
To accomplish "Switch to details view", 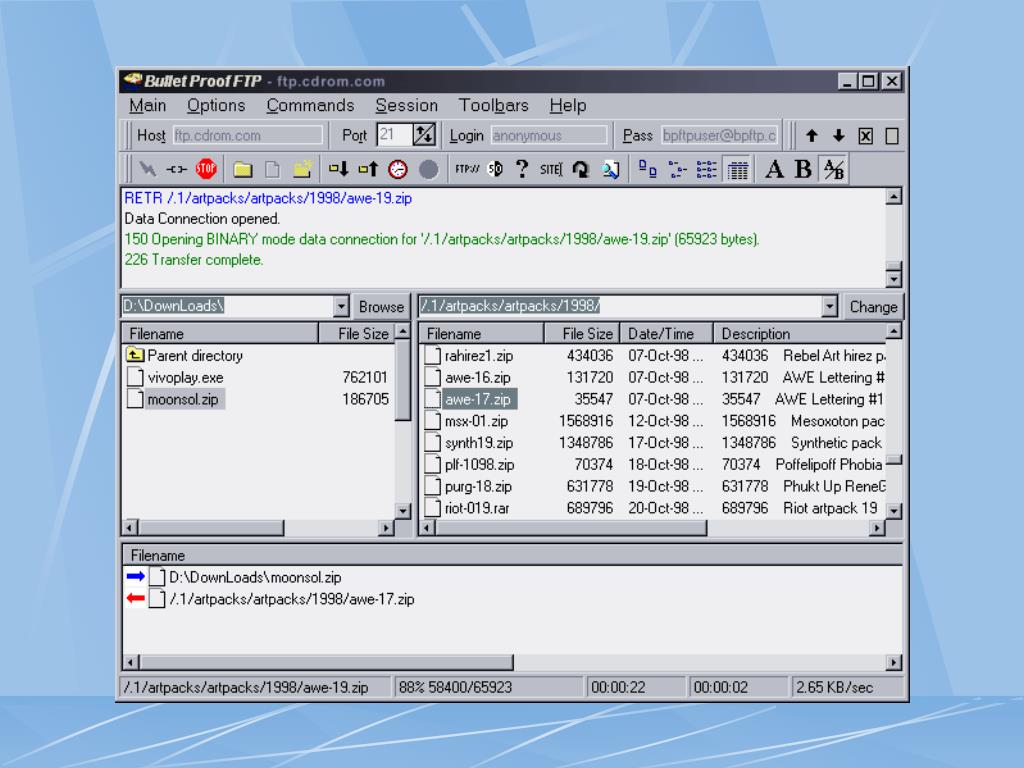I will point(738,170).
